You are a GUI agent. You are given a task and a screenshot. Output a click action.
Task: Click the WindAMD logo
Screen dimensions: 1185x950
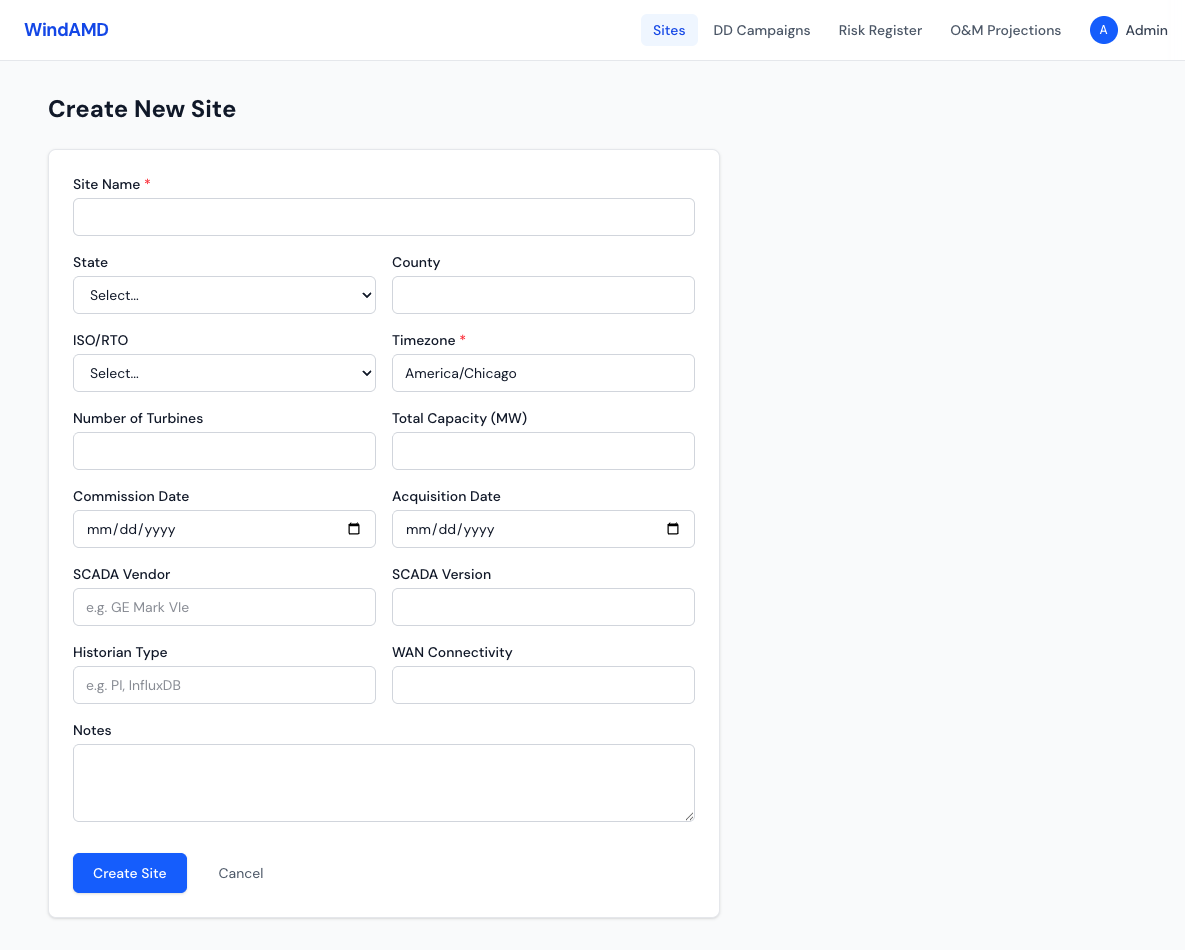pyautogui.click(x=66, y=29)
